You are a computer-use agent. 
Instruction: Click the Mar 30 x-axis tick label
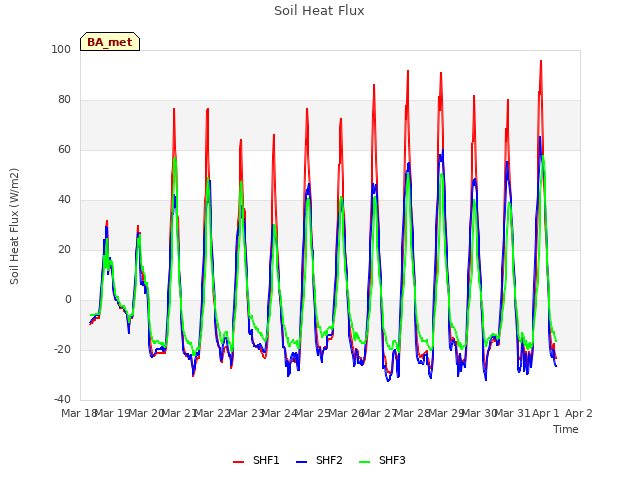click(479, 413)
